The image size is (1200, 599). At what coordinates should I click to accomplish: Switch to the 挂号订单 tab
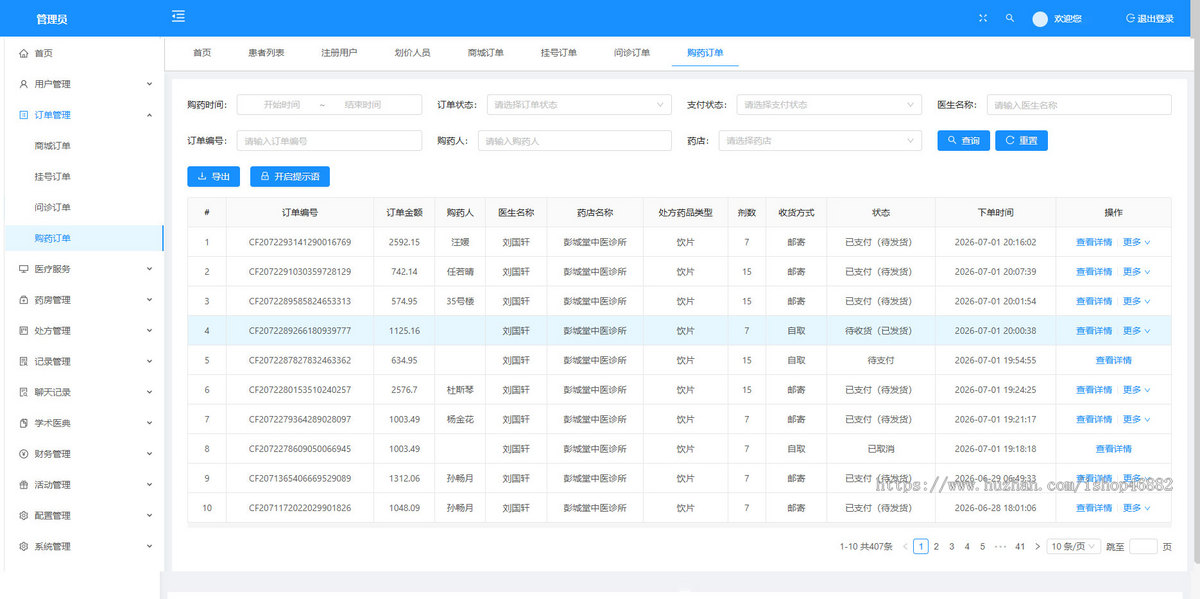pos(559,52)
